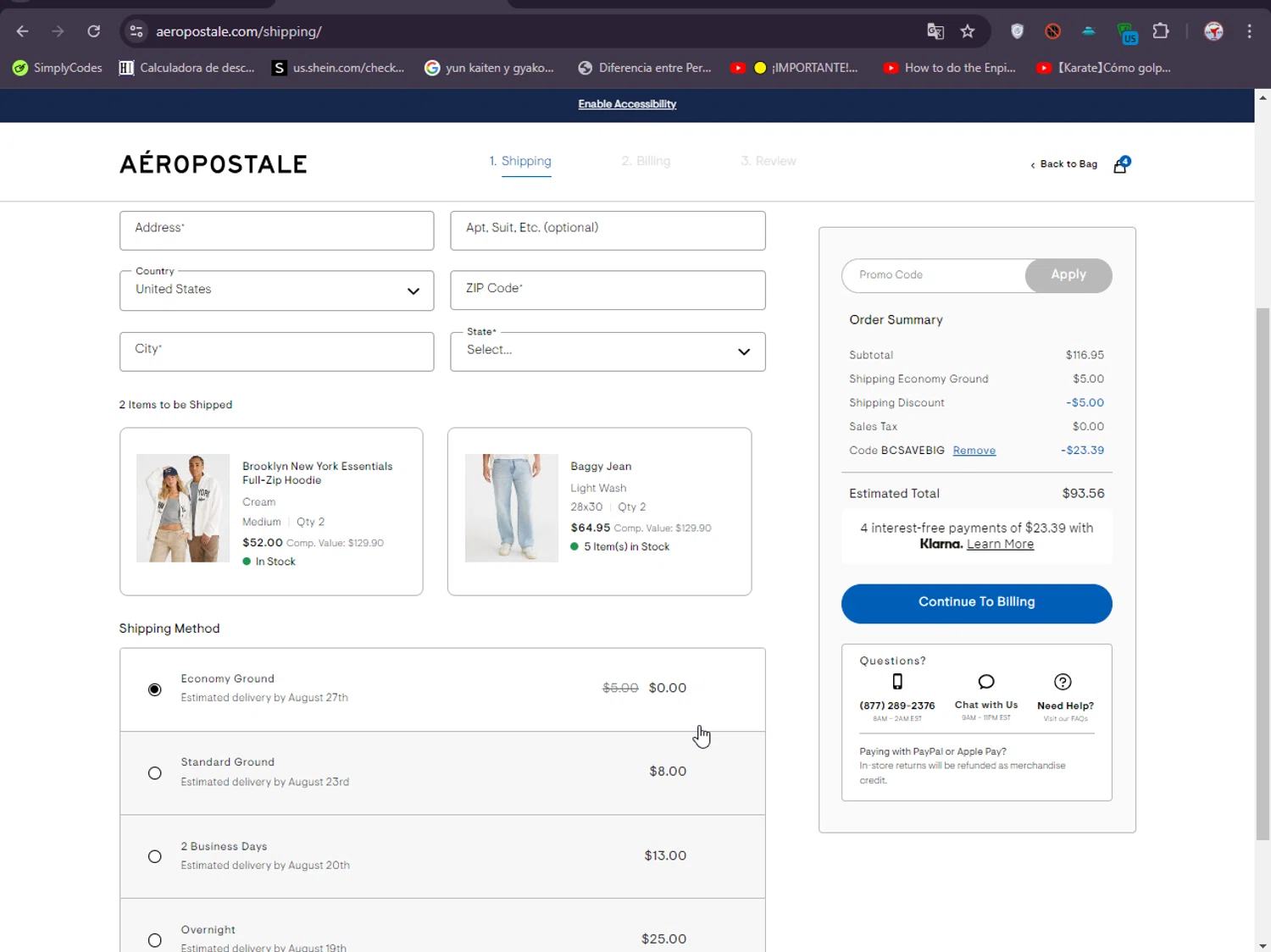Click the Brooklyn New York Essentials title

[x=318, y=473]
